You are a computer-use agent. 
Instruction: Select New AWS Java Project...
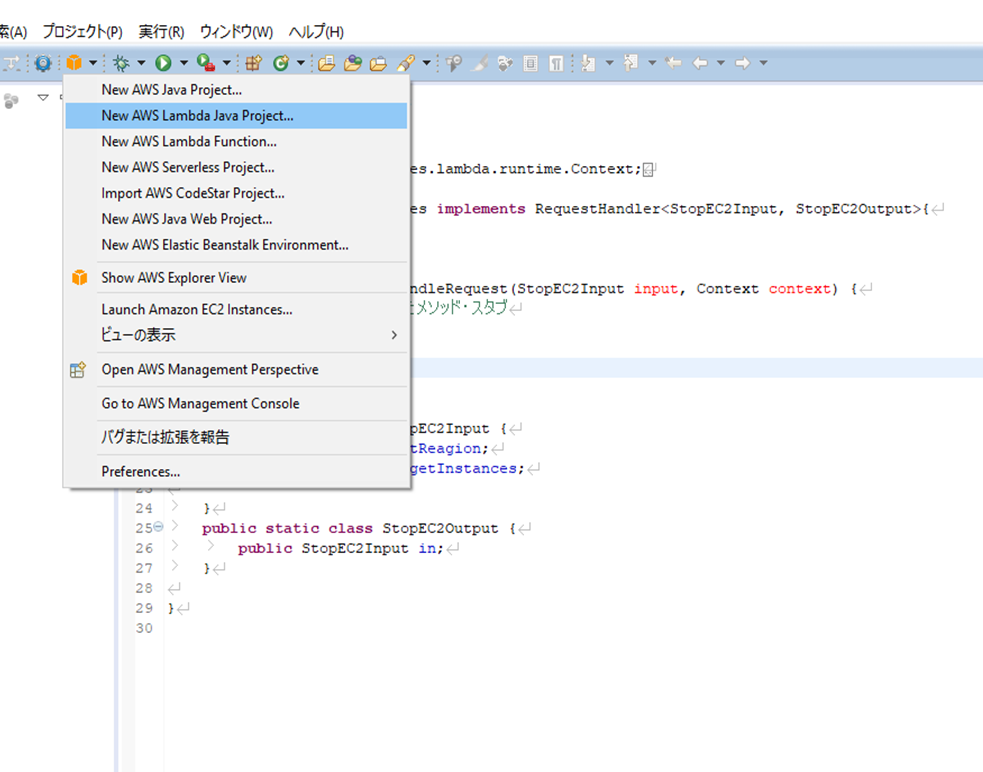pyautogui.click(x=236, y=90)
